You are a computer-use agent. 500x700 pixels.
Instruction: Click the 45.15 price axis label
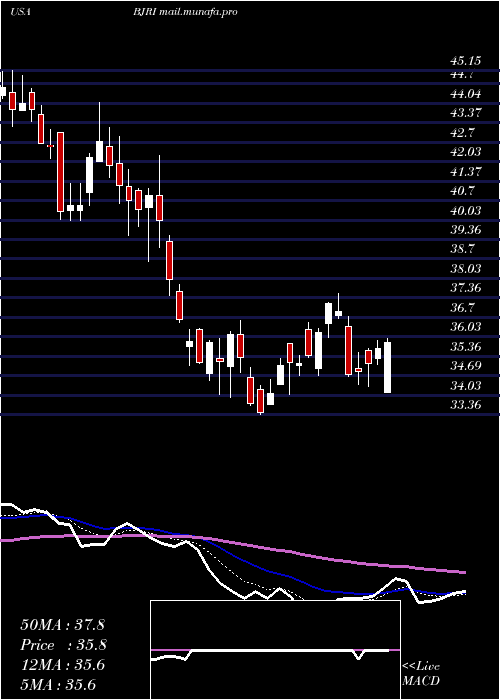[x=464, y=60]
